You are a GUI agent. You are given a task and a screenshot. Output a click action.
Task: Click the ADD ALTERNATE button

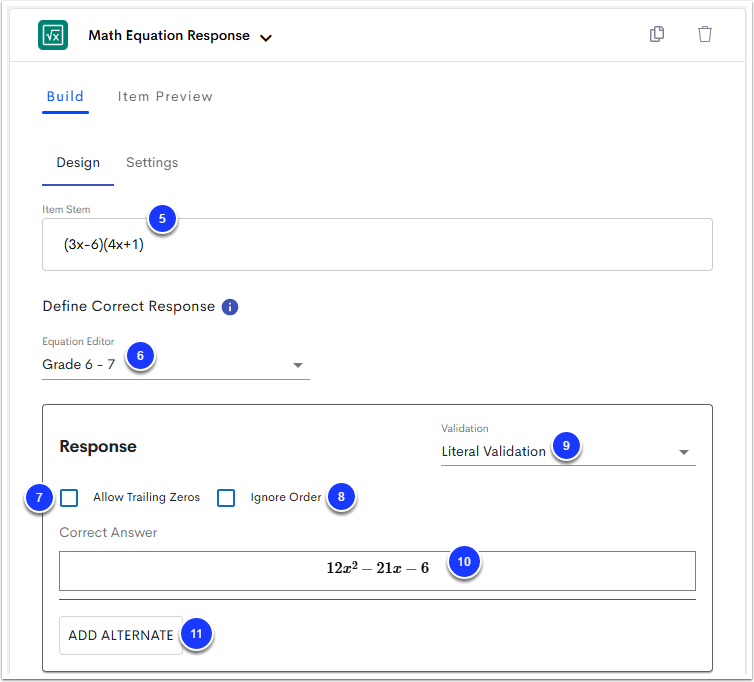(x=121, y=635)
